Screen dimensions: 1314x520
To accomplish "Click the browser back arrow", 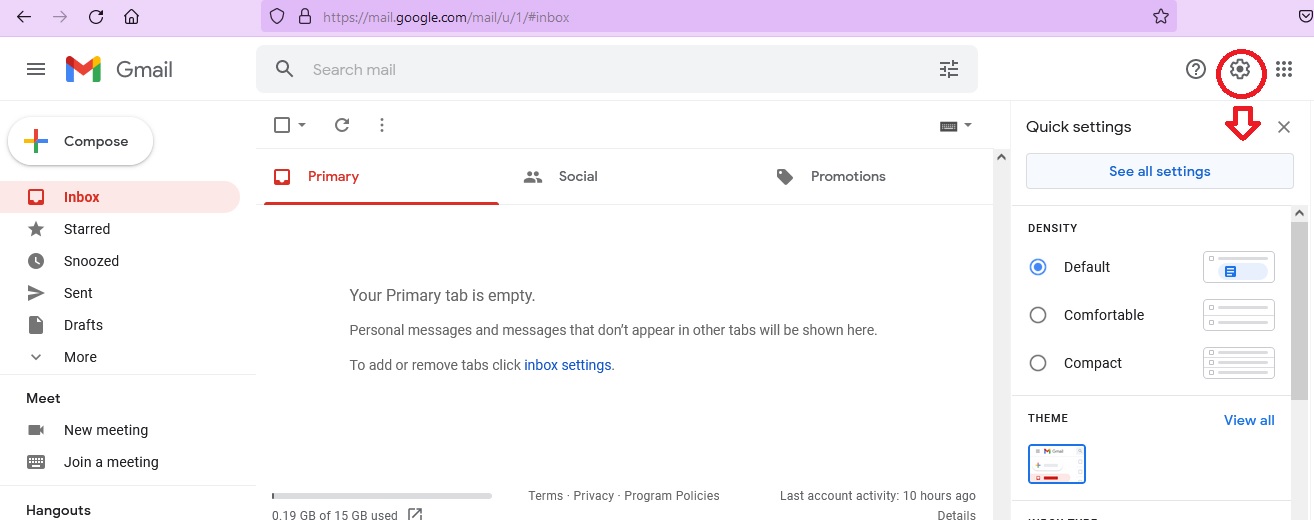I will (24, 17).
